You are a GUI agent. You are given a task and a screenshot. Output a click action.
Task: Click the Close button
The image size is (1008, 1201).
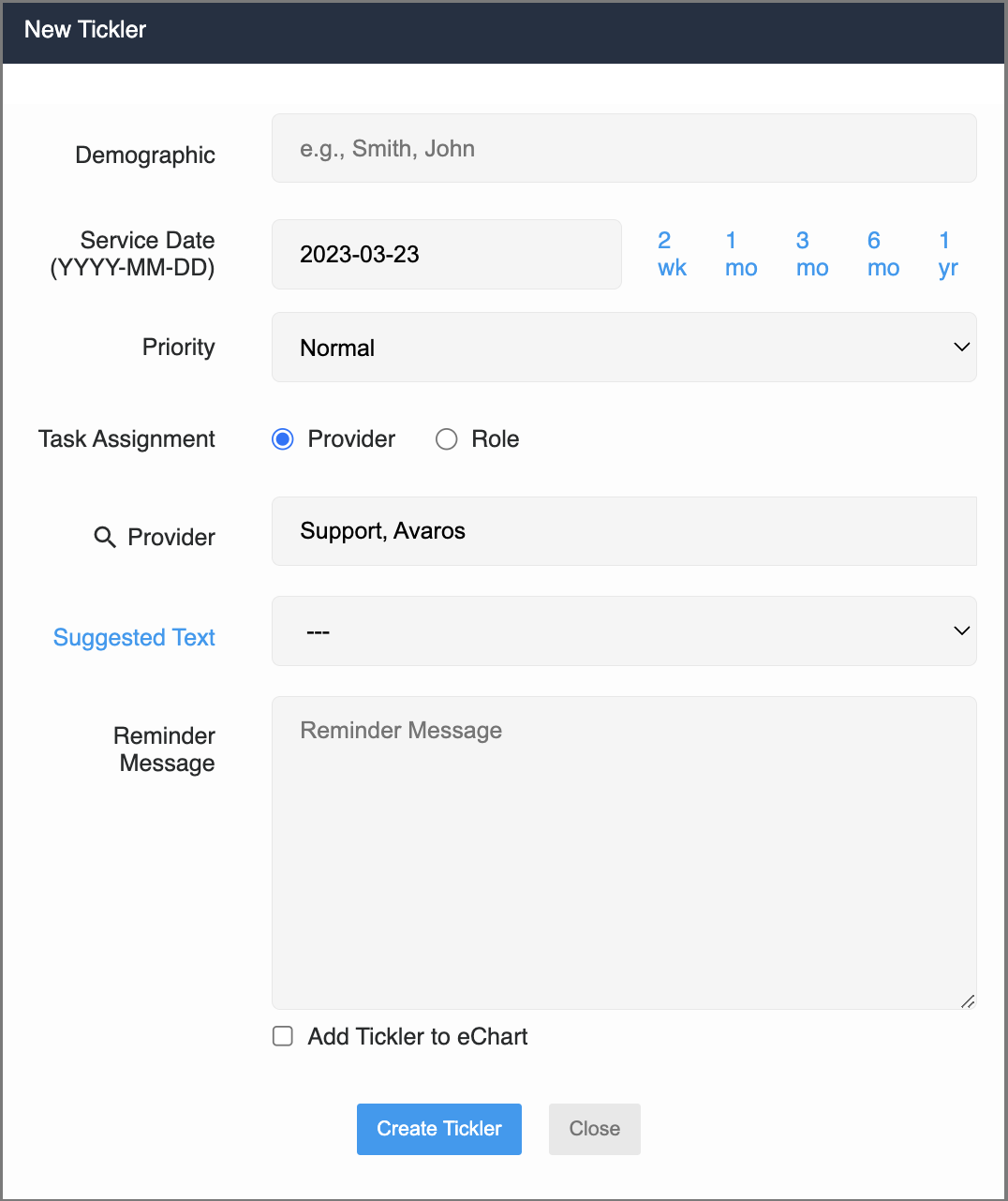coord(594,1129)
